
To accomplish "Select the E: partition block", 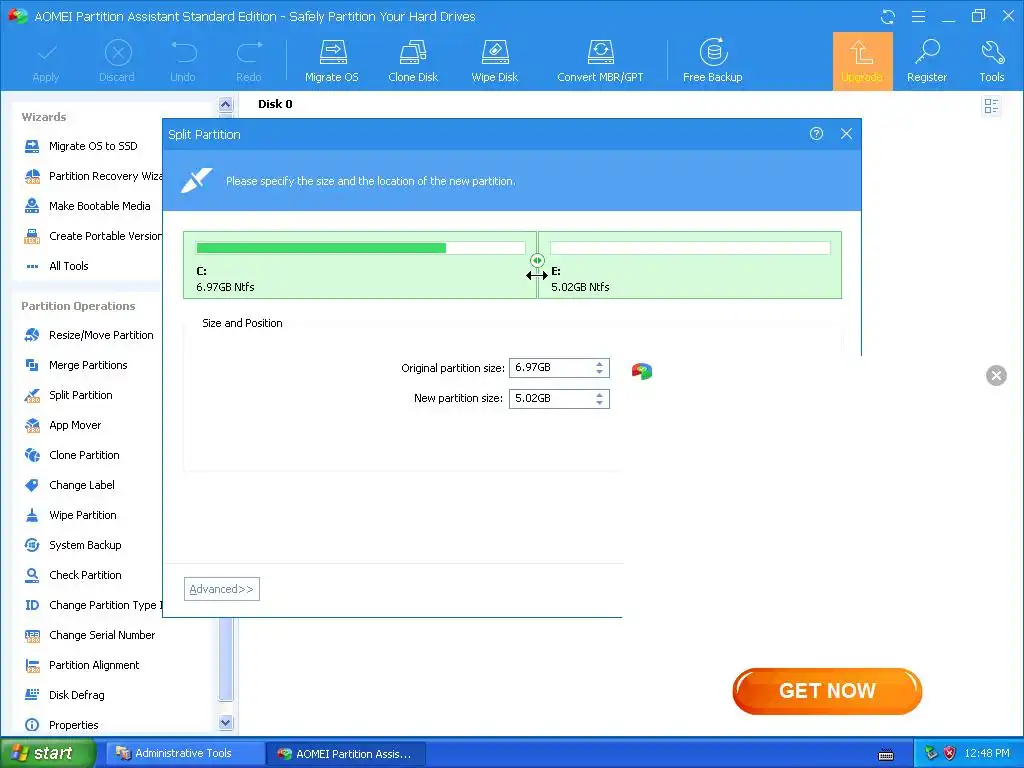I will point(690,265).
